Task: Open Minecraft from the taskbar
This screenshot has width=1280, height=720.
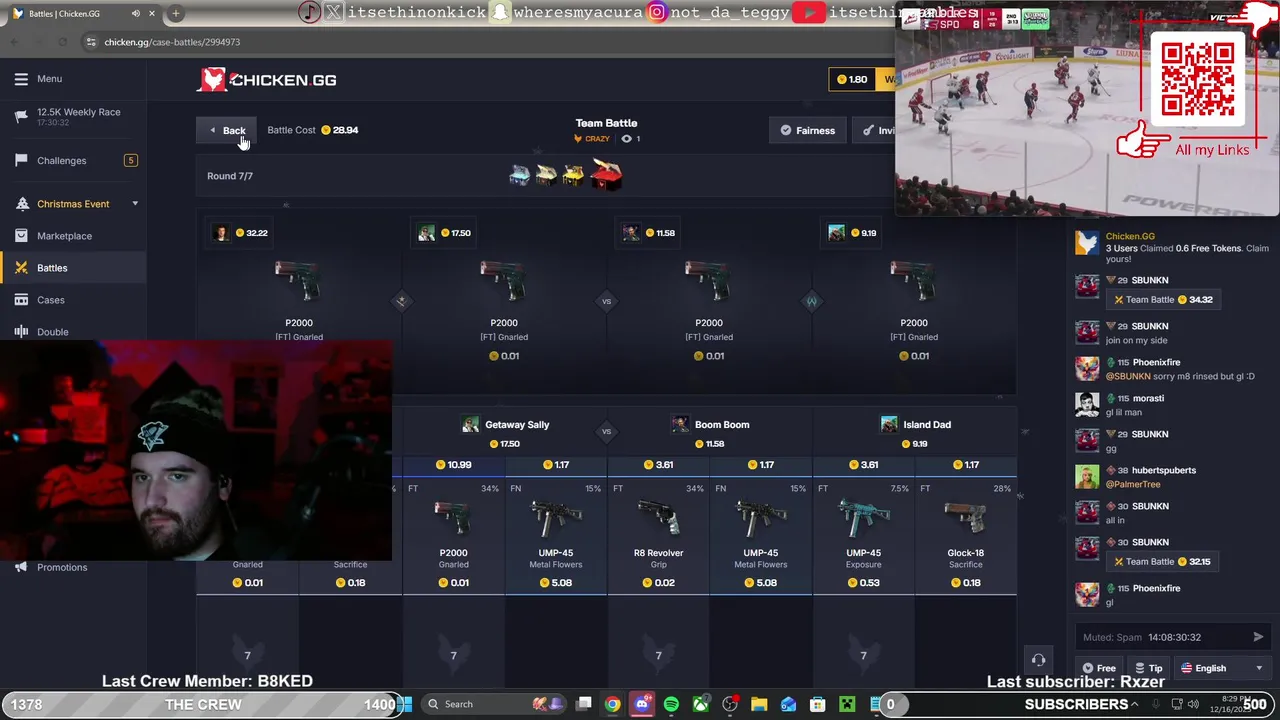Action: tap(847, 704)
